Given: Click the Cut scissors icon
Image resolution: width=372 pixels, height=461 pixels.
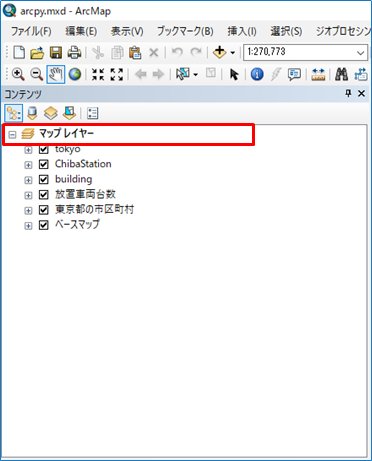Looking at the screenshot, I should [98, 53].
